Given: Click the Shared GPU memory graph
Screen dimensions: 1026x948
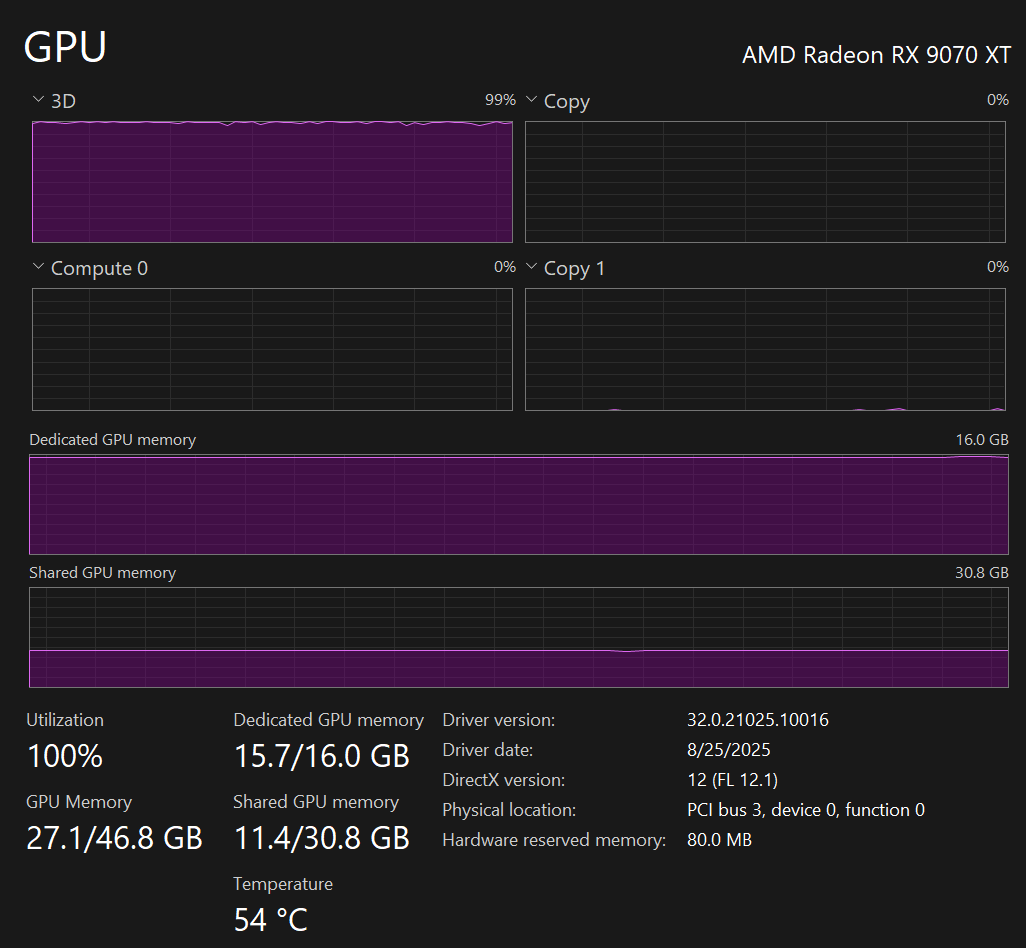Looking at the screenshot, I should (x=518, y=637).
